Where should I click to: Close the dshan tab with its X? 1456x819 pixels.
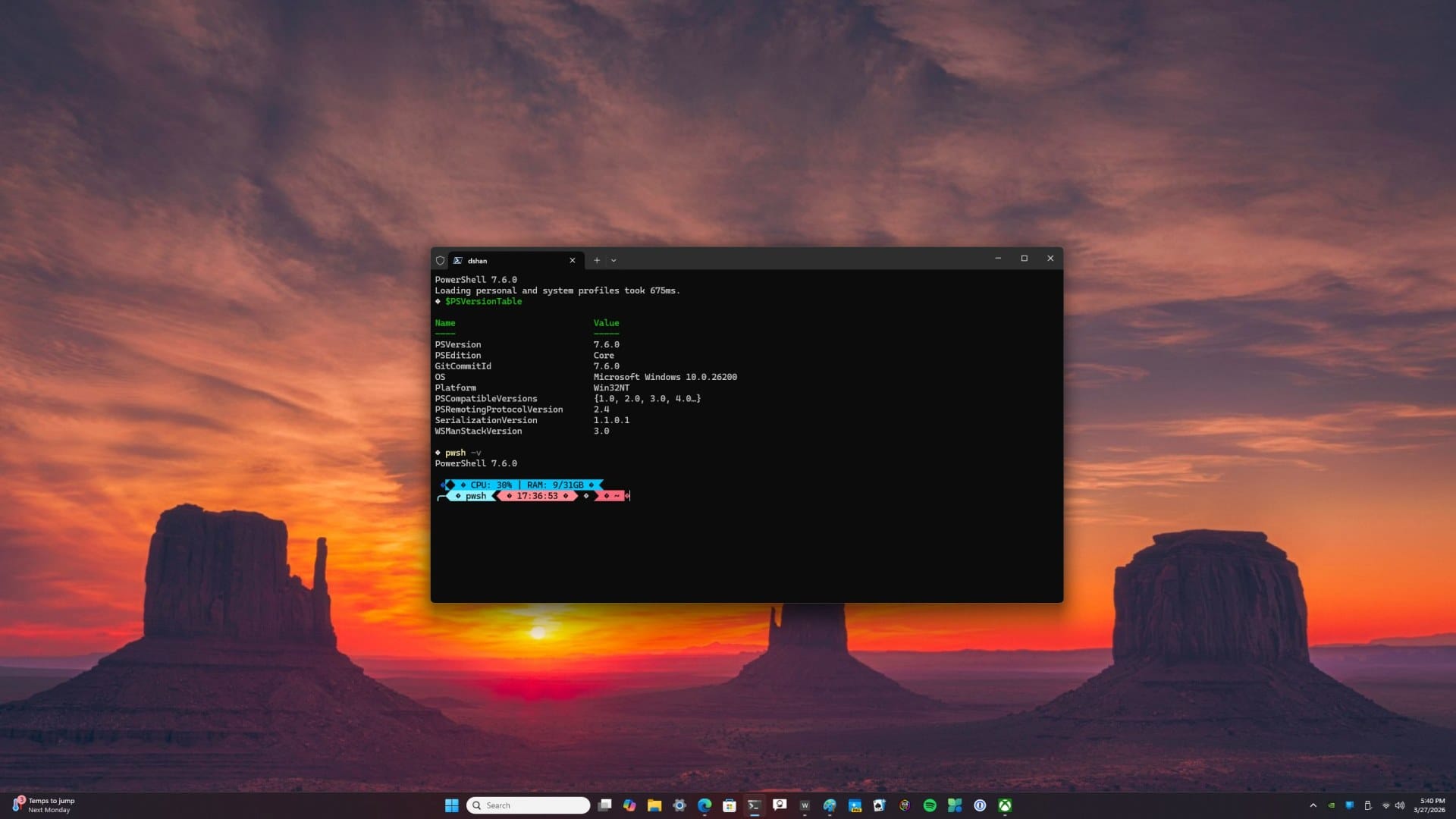(573, 260)
